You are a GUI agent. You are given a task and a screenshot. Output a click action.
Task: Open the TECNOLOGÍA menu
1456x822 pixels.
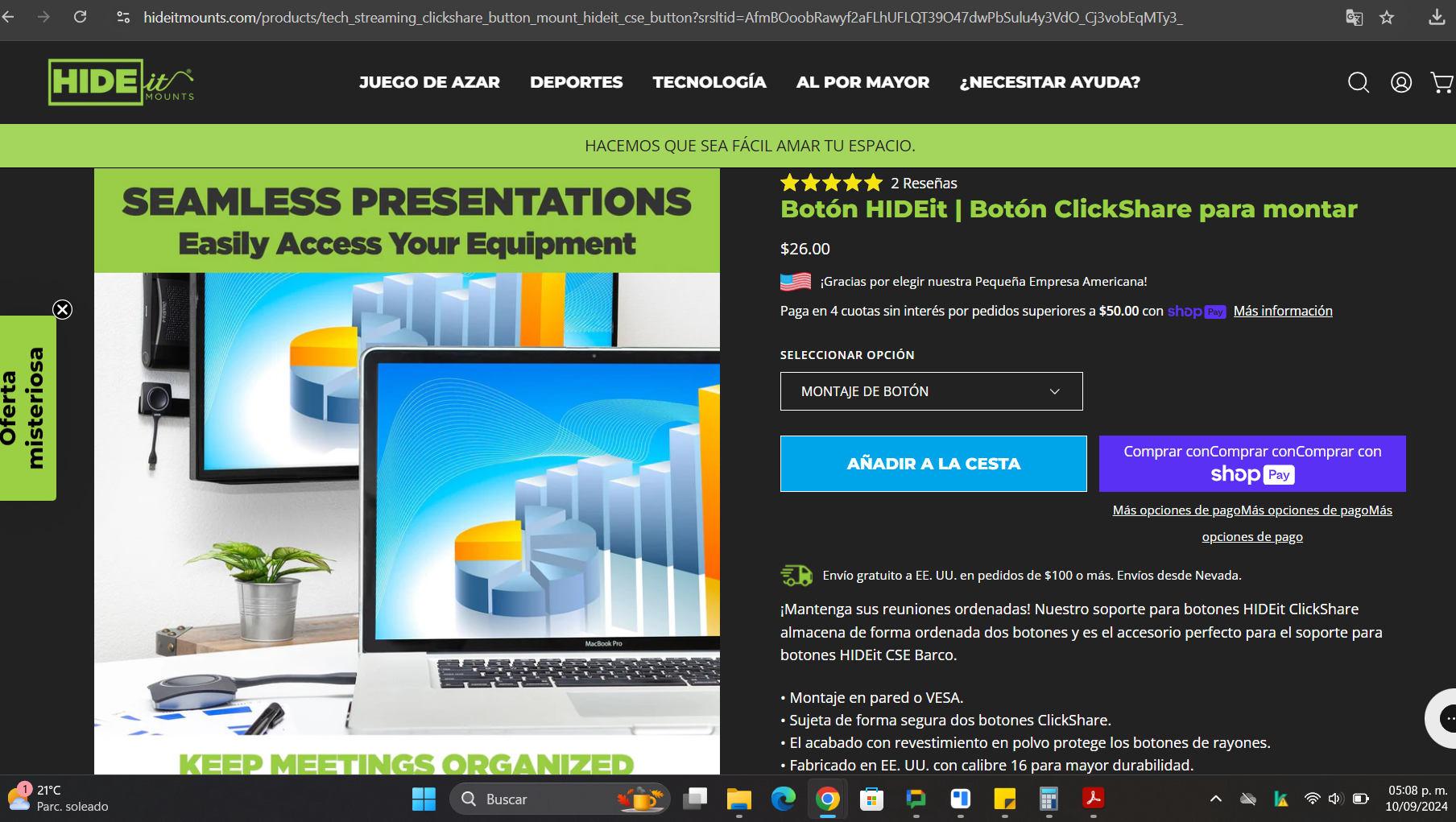pyautogui.click(x=709, y=82)
